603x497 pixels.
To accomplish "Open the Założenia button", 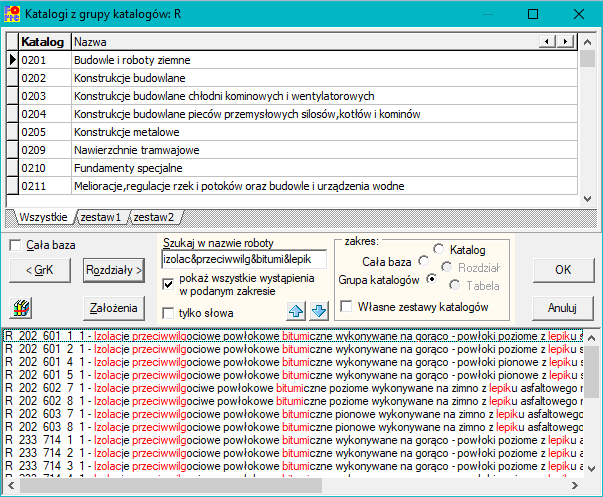I will click(x=114, y=308).
